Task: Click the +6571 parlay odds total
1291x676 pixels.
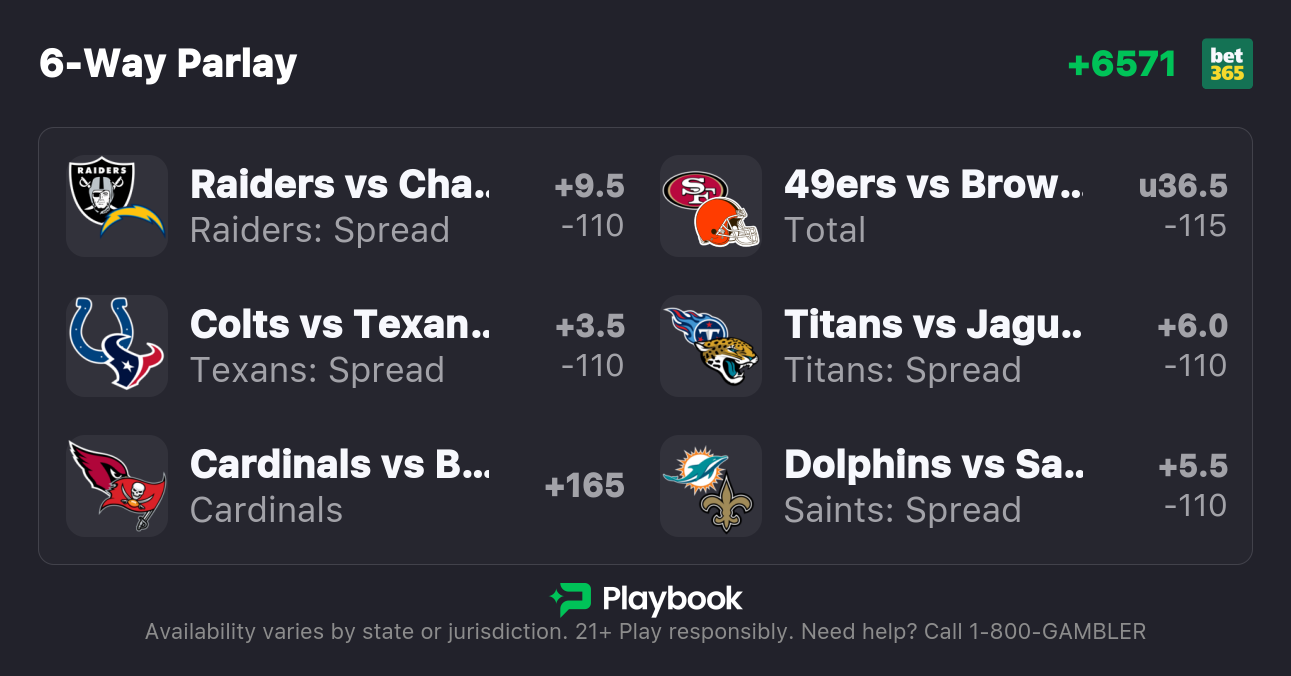Action: [x=1122, y=64]
